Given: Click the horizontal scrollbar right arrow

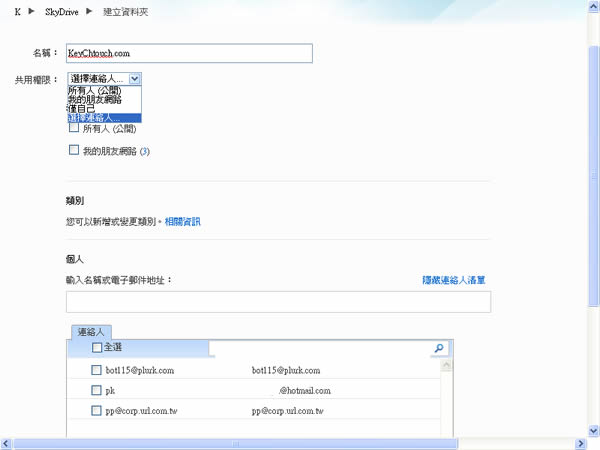Looking at the screenshot, I should coord(580,444).
